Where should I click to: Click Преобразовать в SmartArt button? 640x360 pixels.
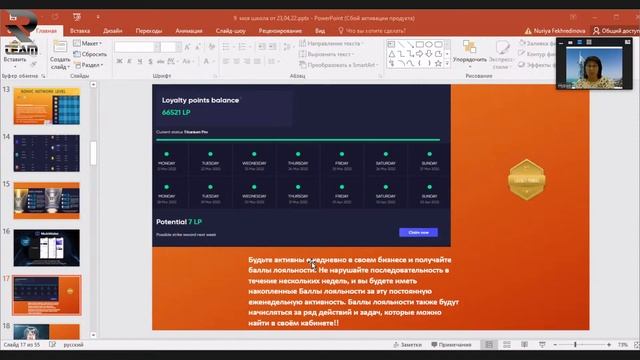point(338,65)
